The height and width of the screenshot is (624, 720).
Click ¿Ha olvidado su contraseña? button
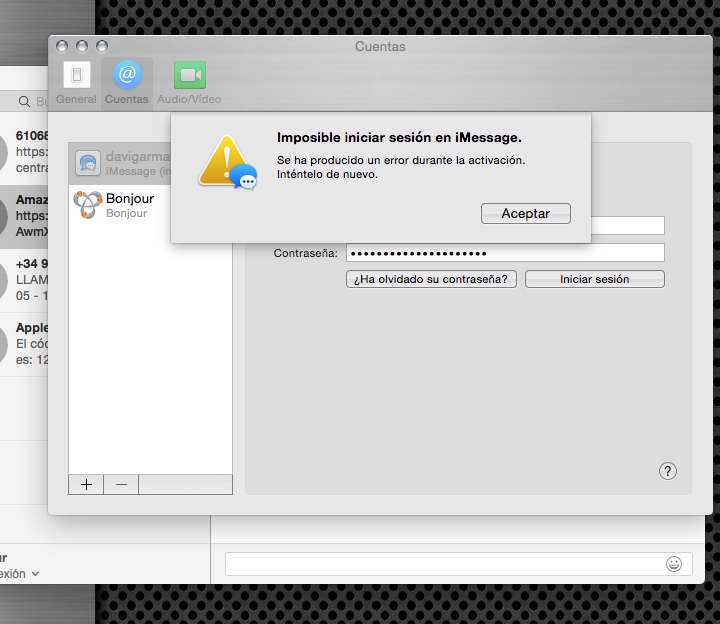pyautogui.click(x=431, y=279)
